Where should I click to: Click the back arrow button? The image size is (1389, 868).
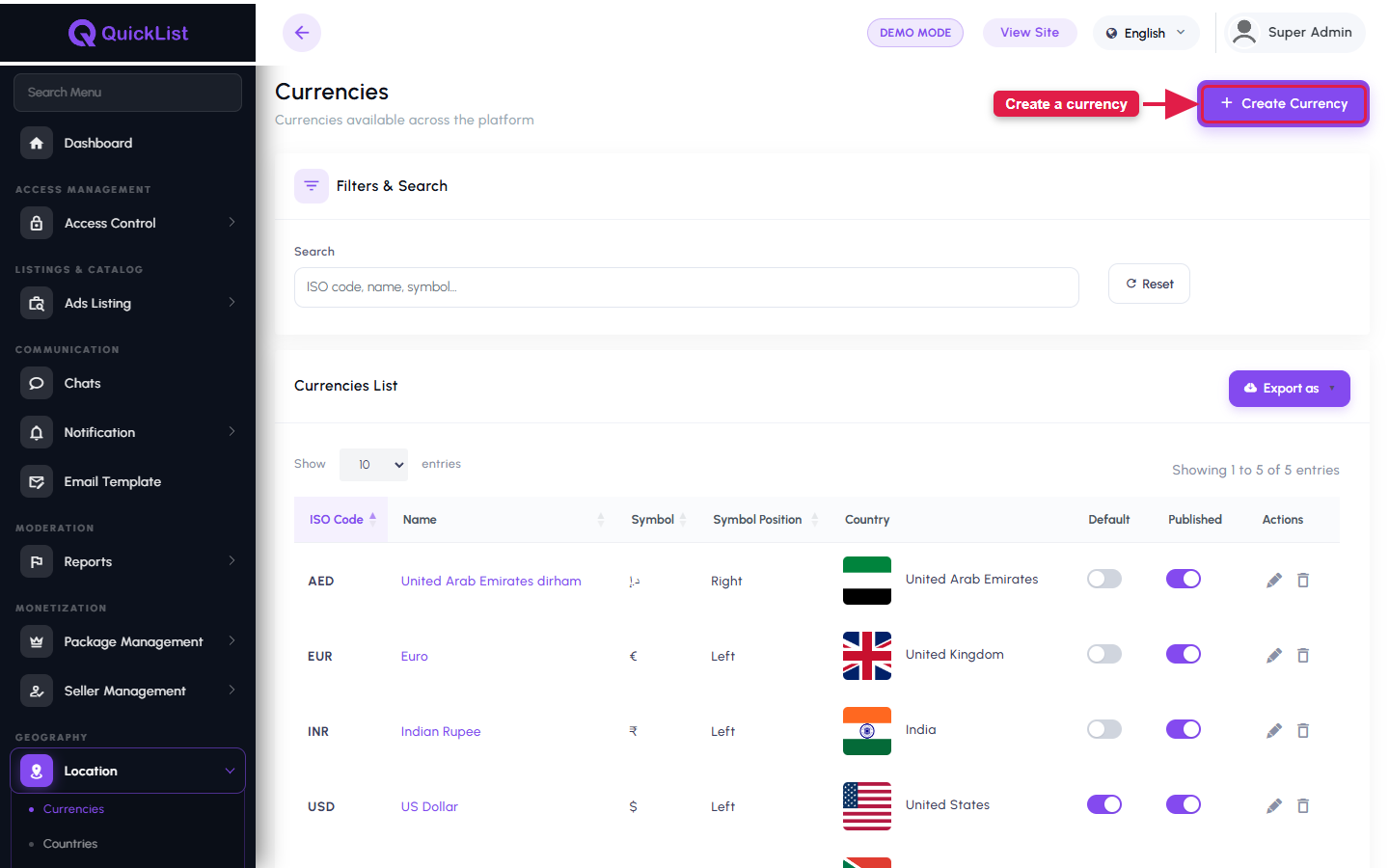(x=302, y=33)
